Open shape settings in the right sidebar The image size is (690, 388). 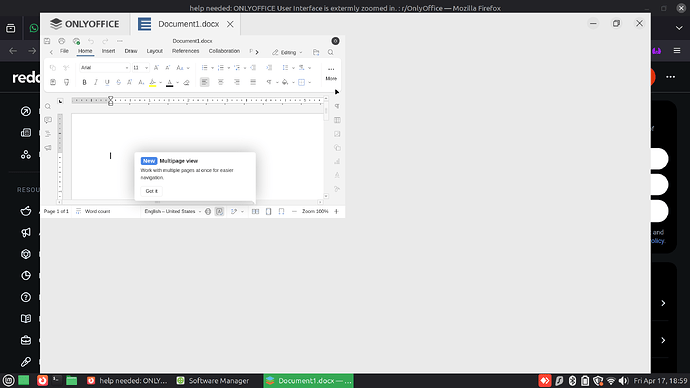pos(337,148)
